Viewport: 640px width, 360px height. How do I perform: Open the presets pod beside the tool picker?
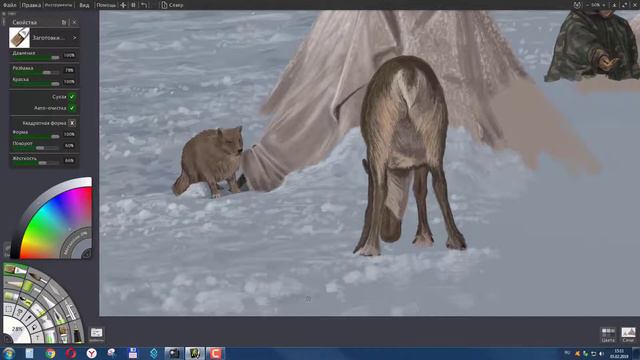[x=96, y=334]
